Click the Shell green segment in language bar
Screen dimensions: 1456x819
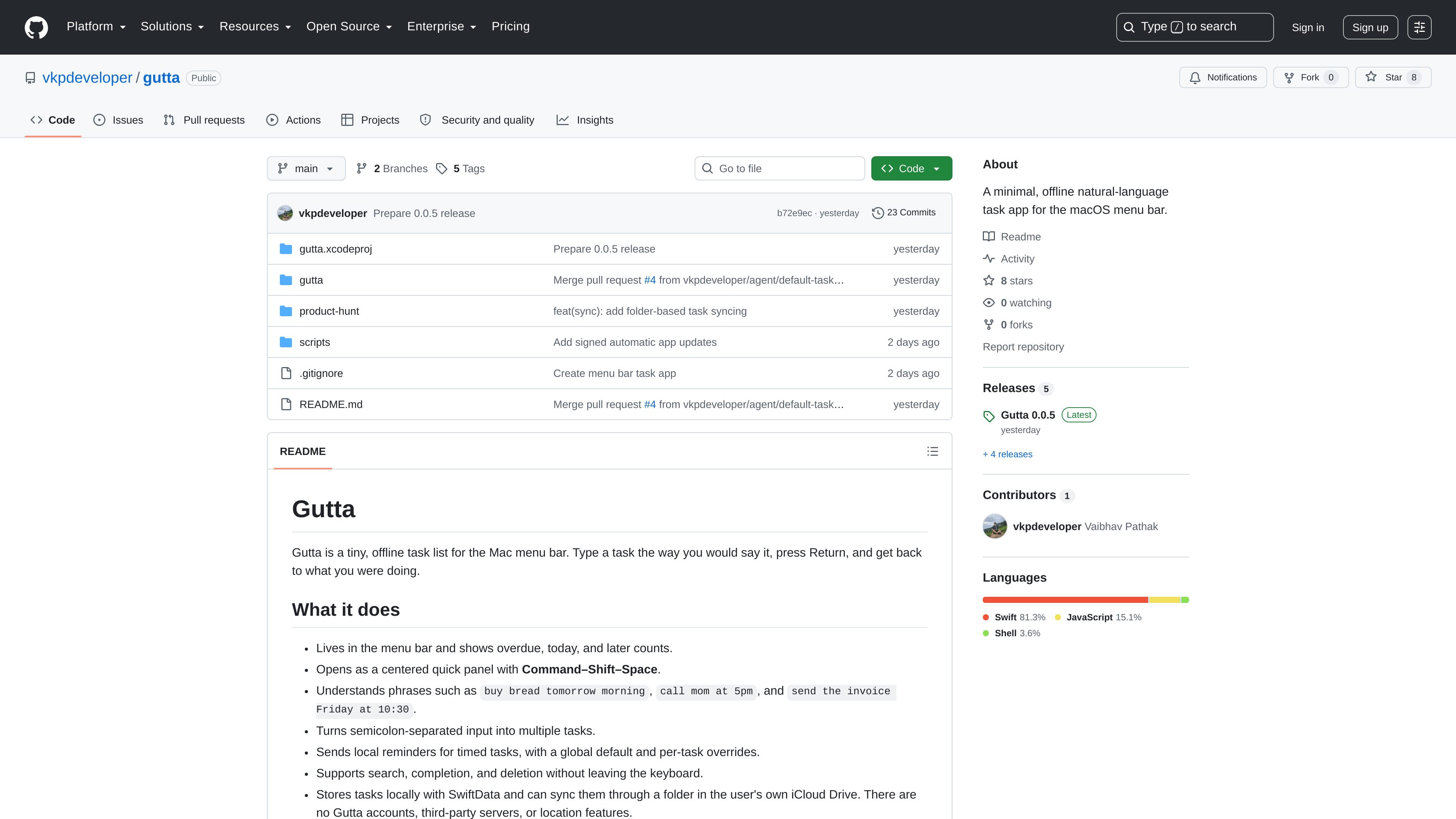[1185, 600]
